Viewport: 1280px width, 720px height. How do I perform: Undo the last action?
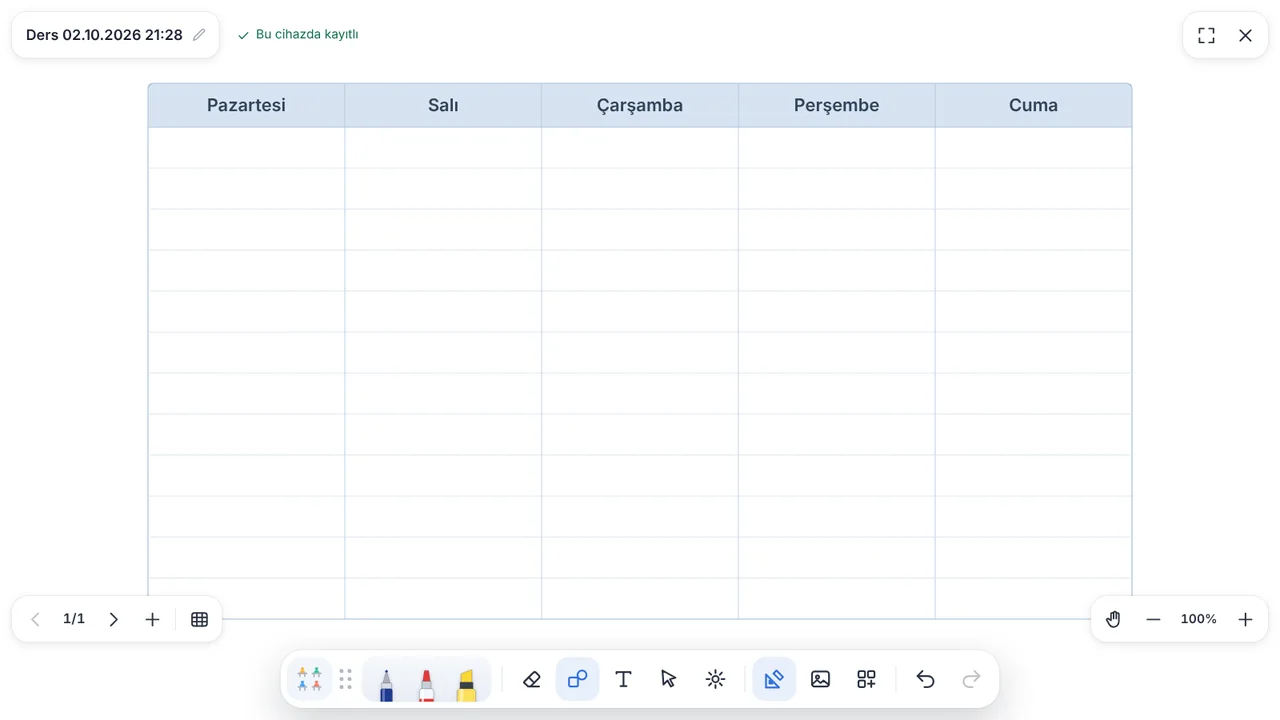[x=925, y=679]
